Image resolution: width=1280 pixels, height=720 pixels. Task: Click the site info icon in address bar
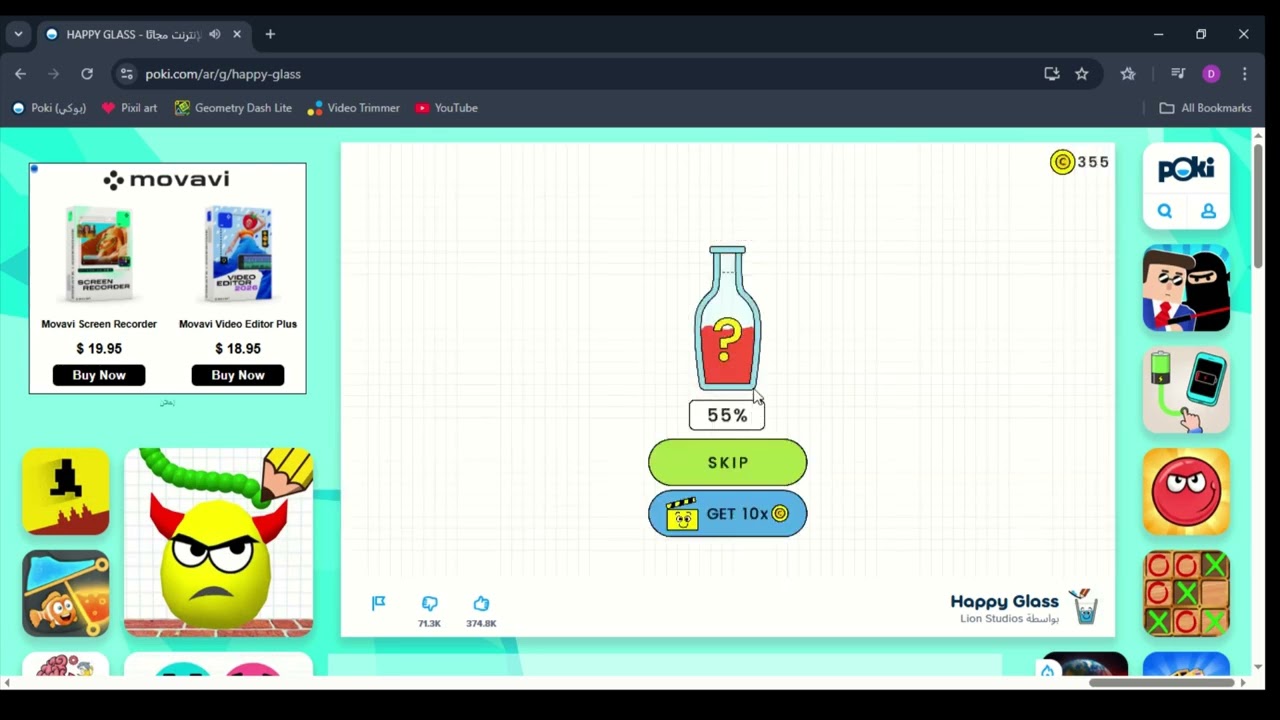click(x=125, y=74)
